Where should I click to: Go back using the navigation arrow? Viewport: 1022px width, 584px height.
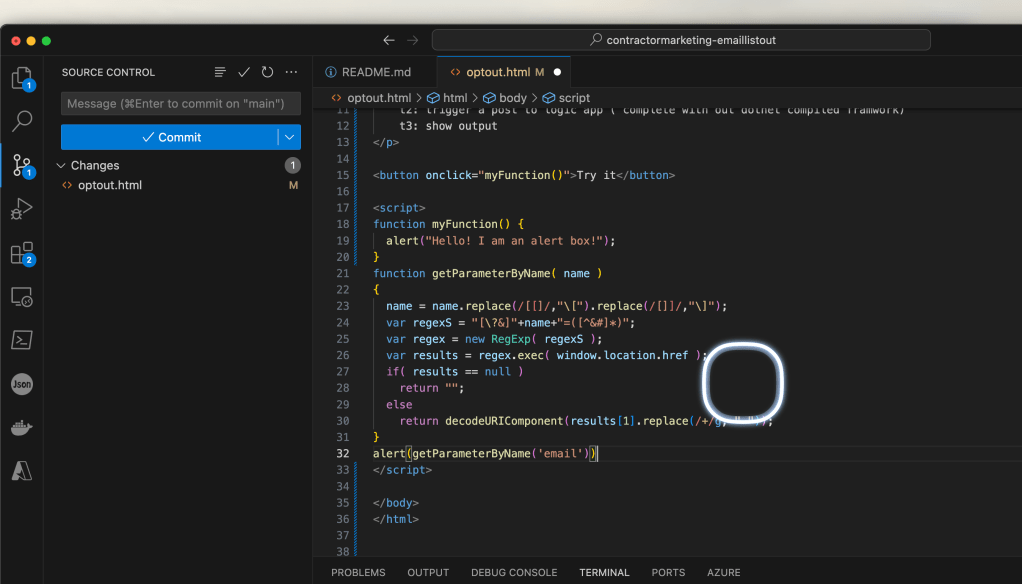pyautogui.click(x=389, y=40)
